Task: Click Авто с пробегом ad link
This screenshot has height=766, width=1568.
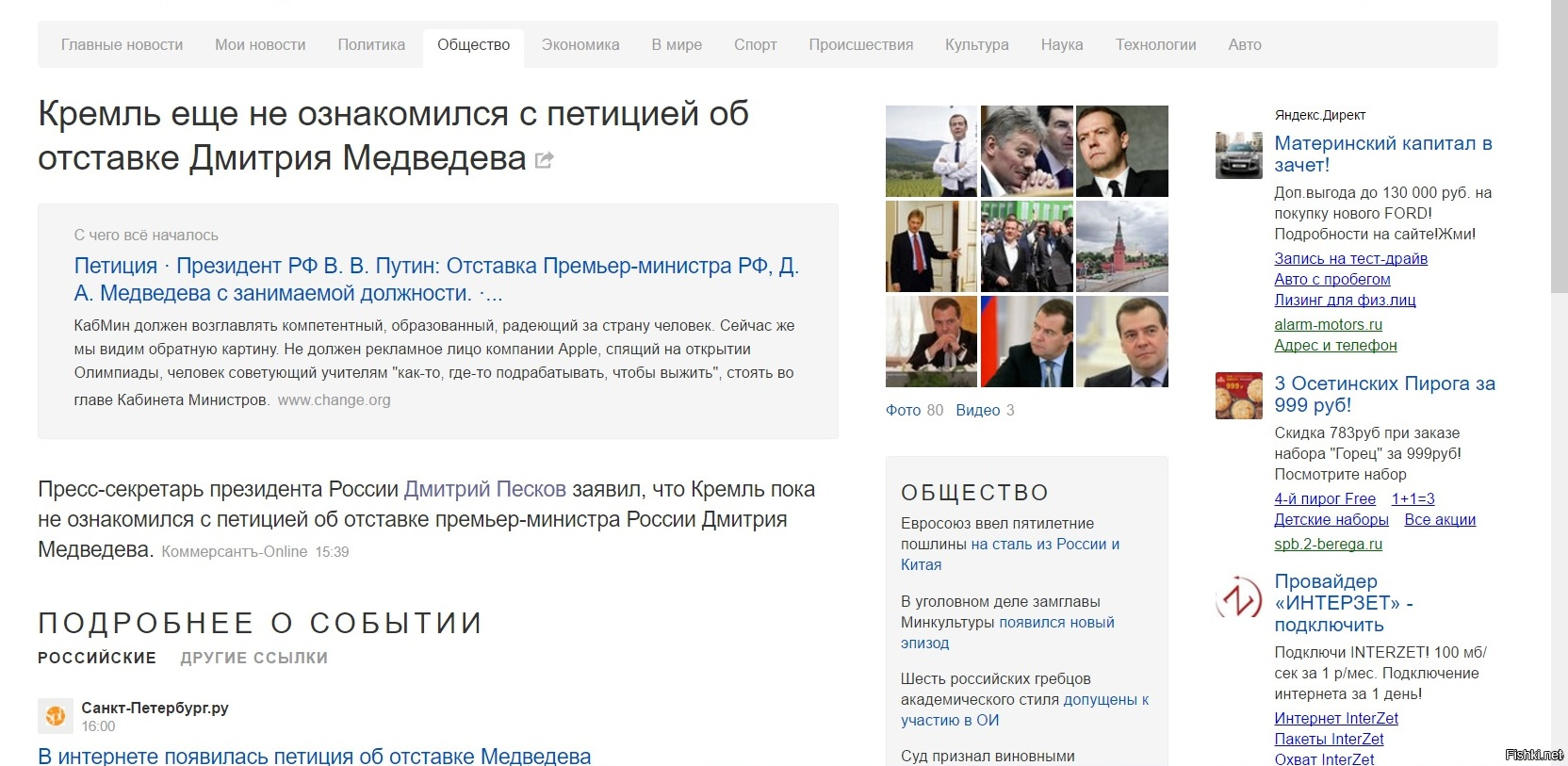Action: coord(1332,279)
